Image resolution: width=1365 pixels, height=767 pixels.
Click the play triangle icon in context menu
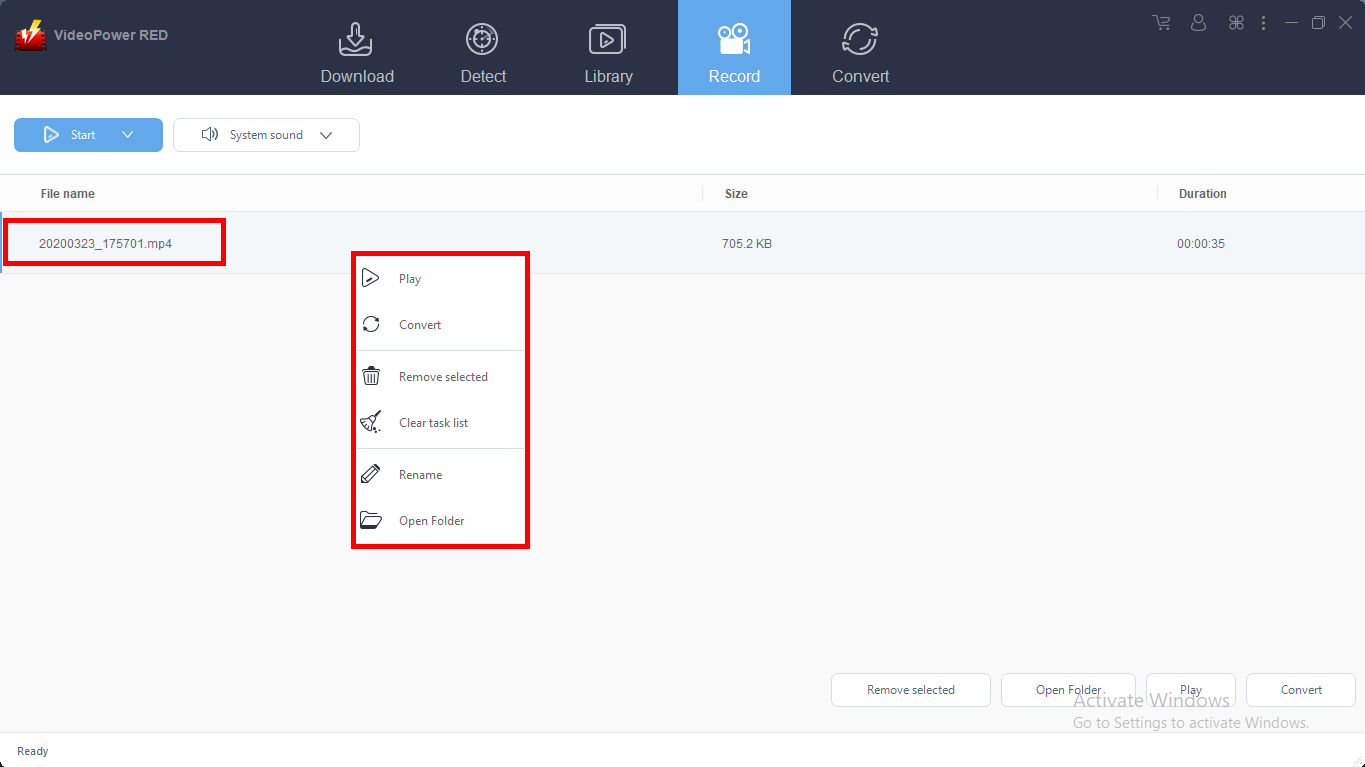pyautogui.click(x=371, y=278)
